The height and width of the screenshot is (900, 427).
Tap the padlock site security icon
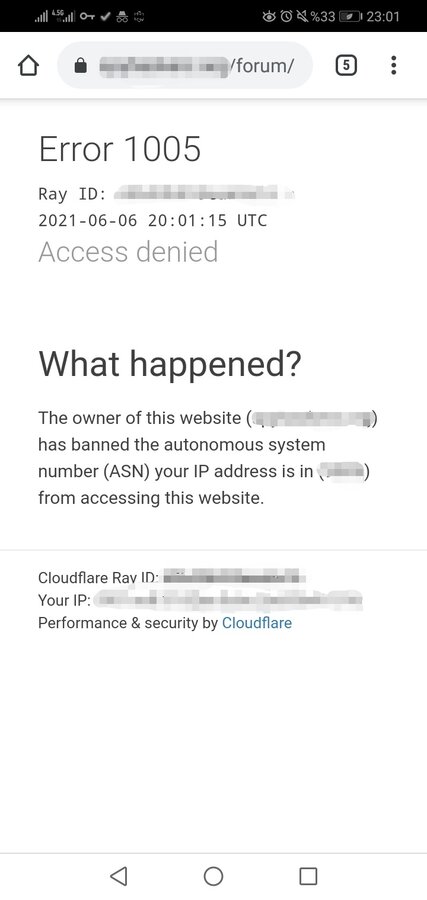coord(81,67)
